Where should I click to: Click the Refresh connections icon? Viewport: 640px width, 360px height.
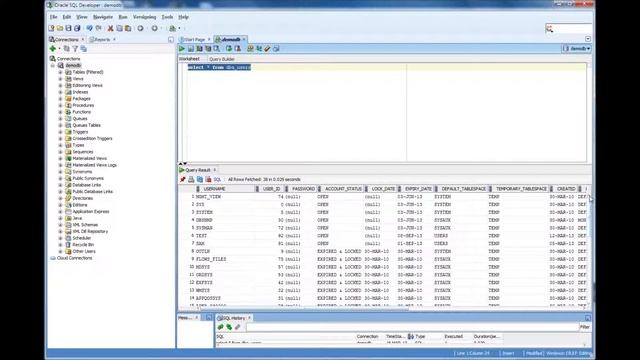click(67, 49)
